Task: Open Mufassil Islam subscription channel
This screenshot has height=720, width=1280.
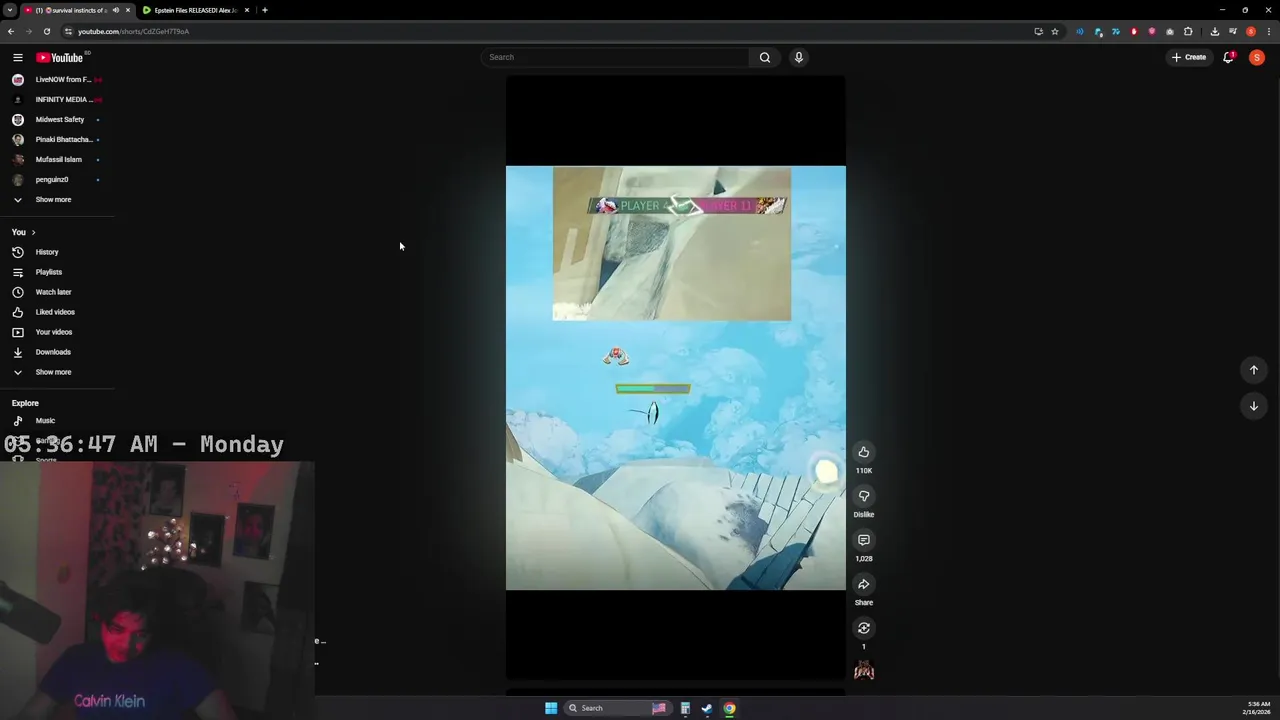Action: click(x=57, y=160)
